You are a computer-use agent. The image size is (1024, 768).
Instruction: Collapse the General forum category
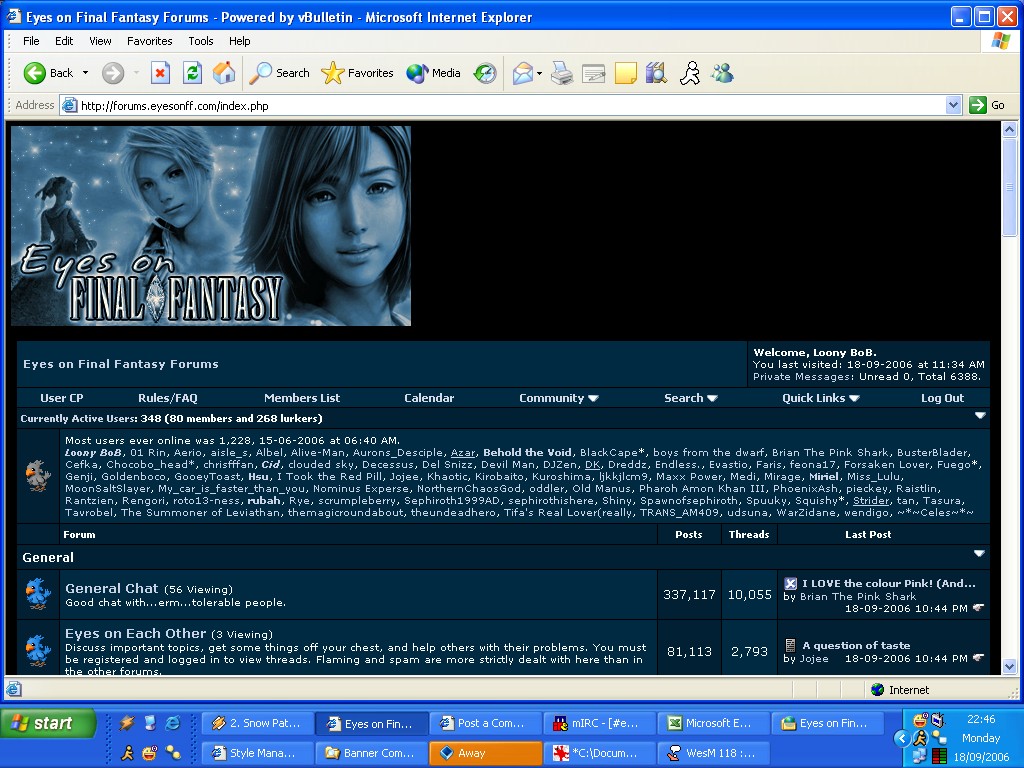pyautogui.click(x=979, y=553)
